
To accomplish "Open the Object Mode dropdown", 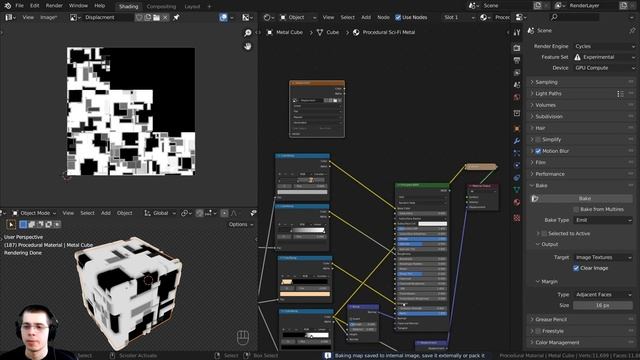I will pos(34,213).
